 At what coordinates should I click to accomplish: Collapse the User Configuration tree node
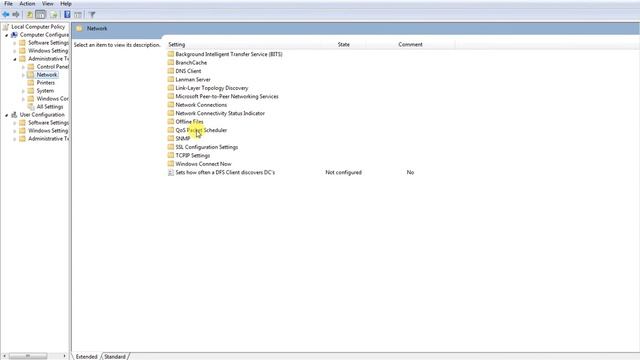7,115
